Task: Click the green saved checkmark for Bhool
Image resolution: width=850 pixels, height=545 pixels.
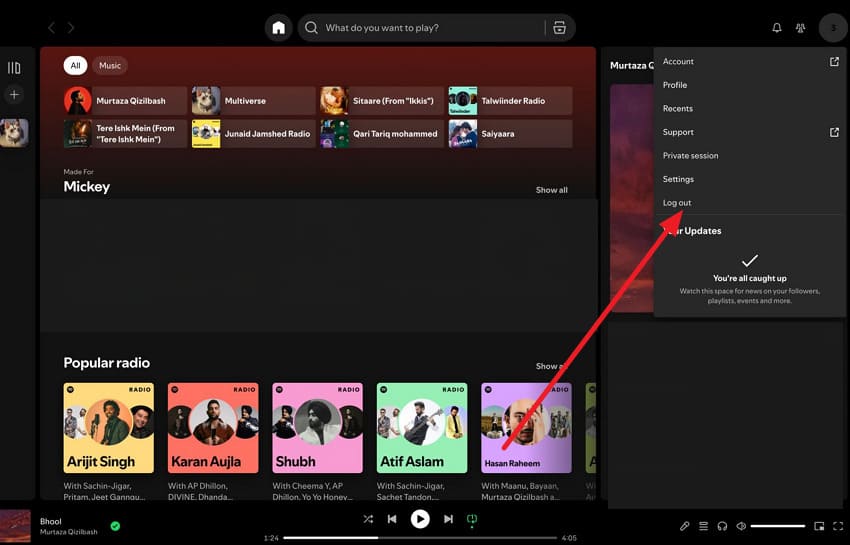Action: [x=115, y=525]
